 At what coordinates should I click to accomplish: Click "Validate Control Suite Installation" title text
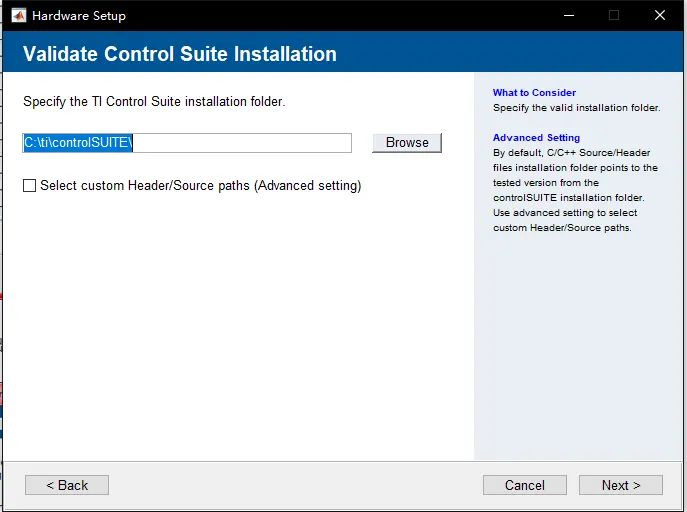coord(180,54)
